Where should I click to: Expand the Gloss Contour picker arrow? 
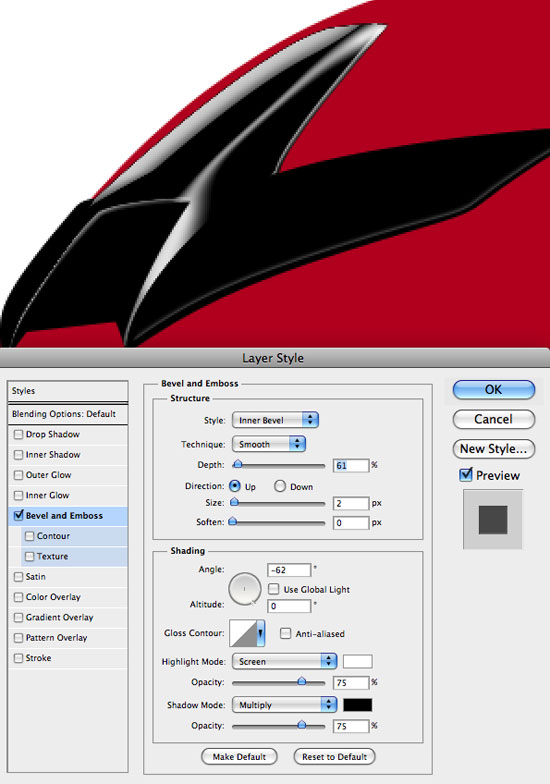(x=260, y=633)
